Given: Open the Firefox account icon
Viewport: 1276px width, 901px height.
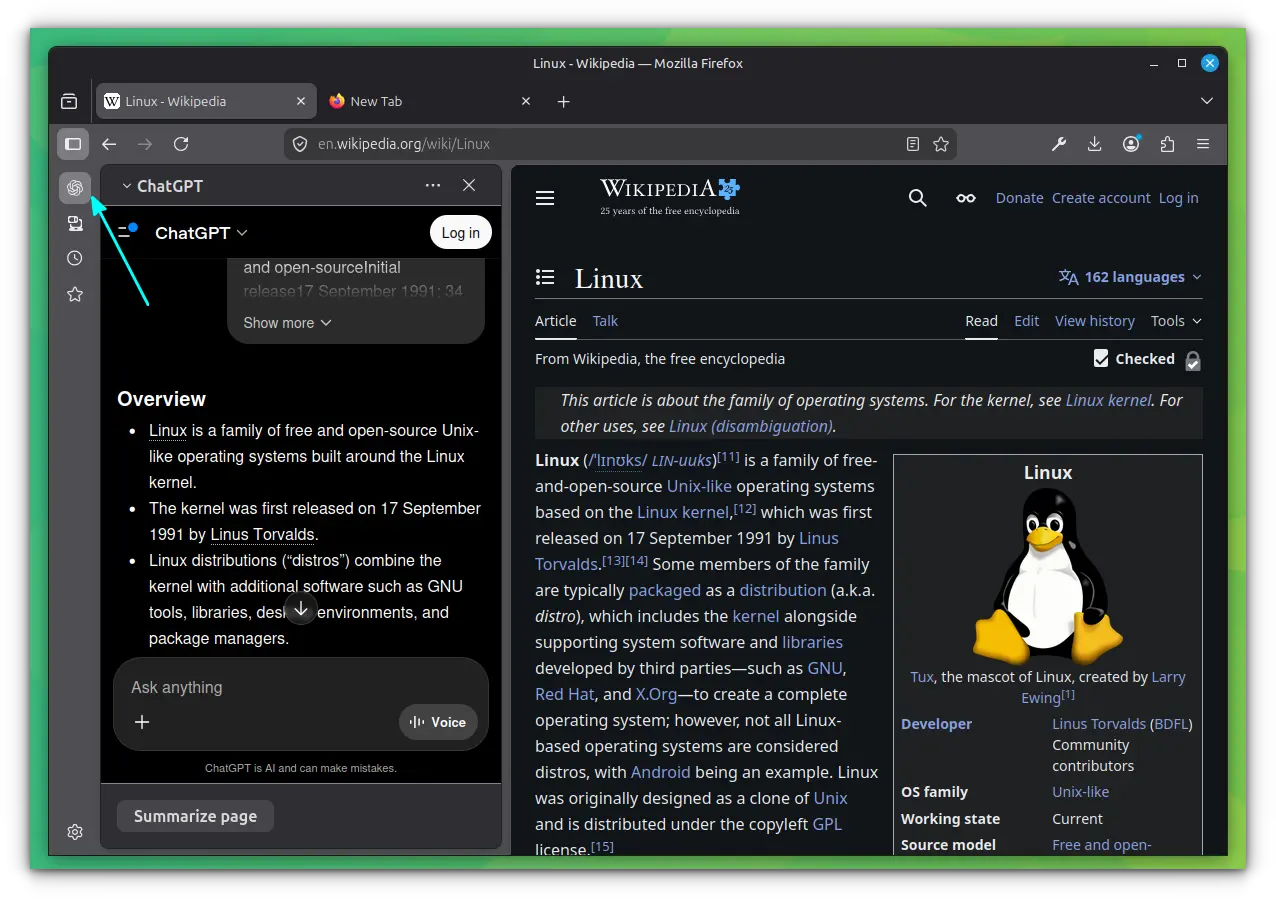Looking at the screenshot, I should point(1131,144).
